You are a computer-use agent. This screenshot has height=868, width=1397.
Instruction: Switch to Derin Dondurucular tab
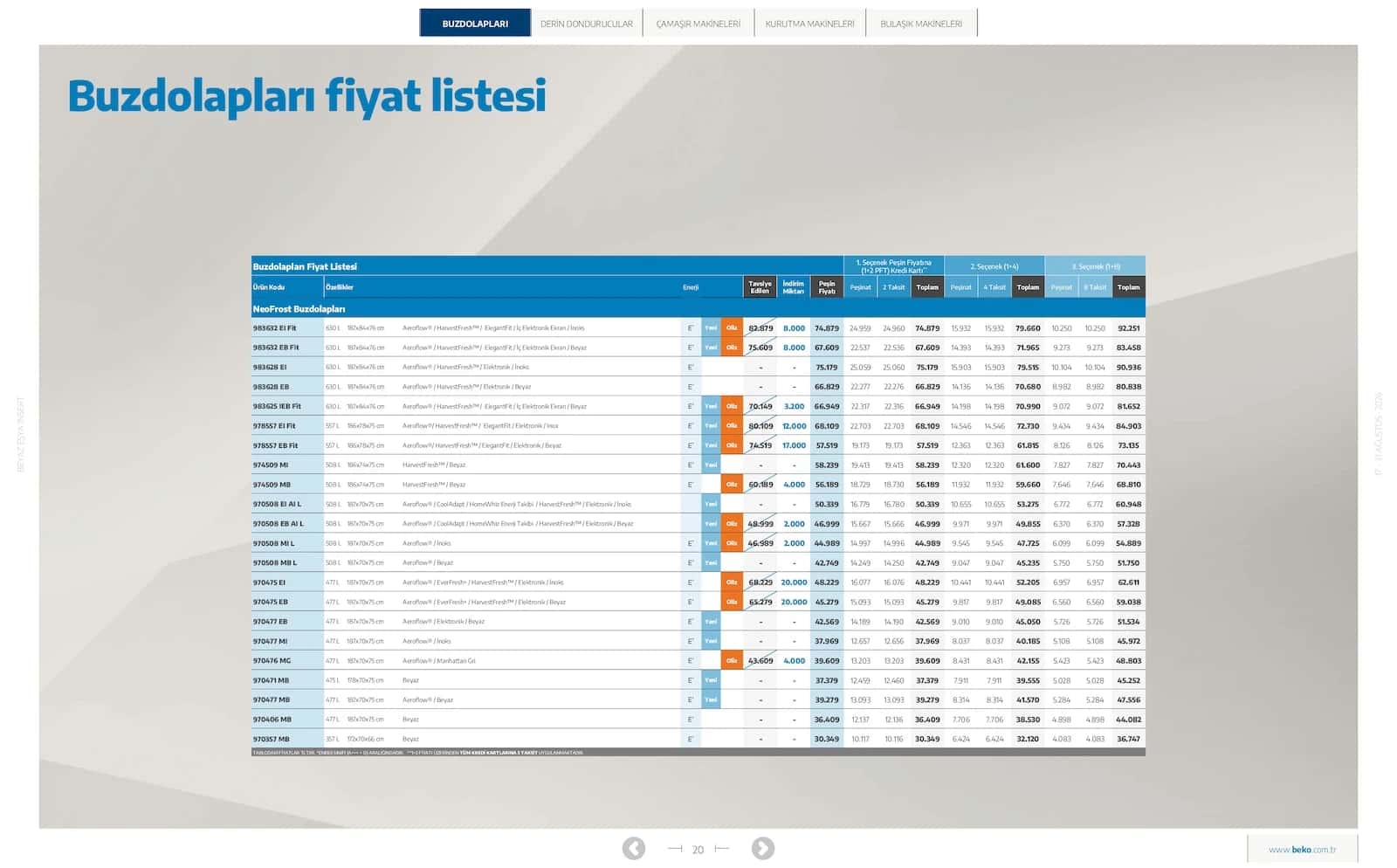pyautogui.click(x=587, y=24)
